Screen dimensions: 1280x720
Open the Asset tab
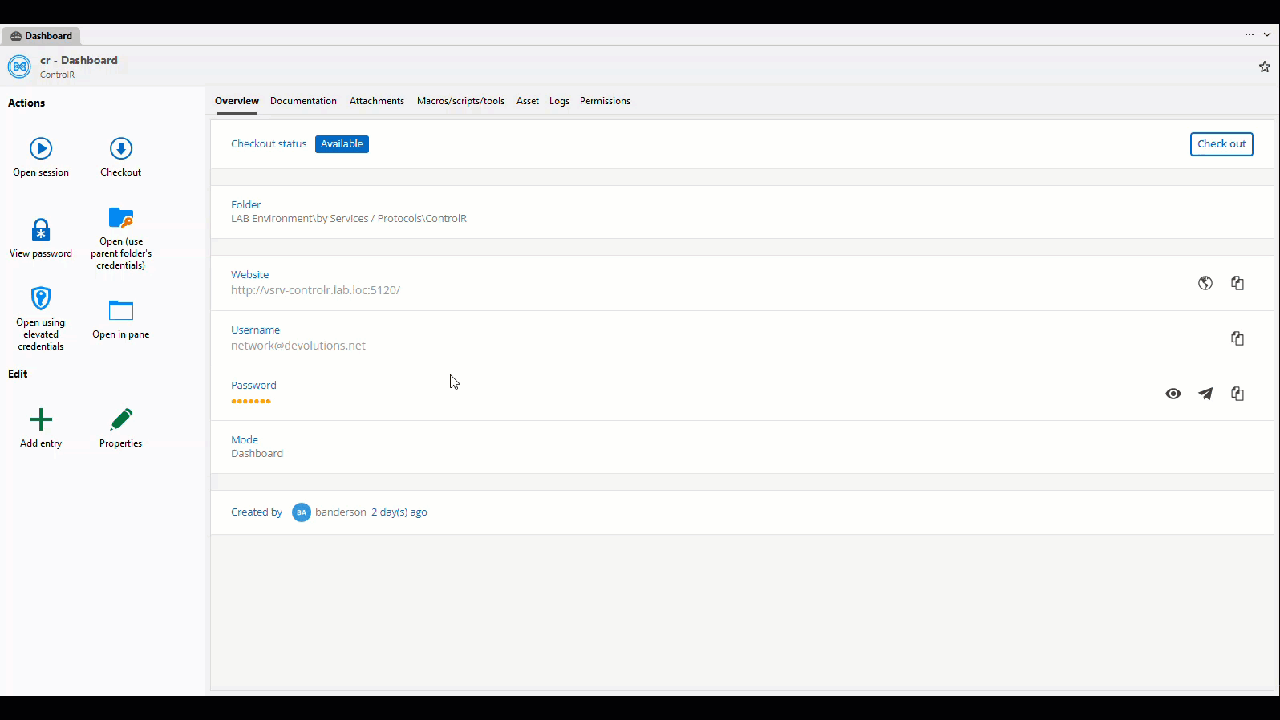tap(527, 101)
